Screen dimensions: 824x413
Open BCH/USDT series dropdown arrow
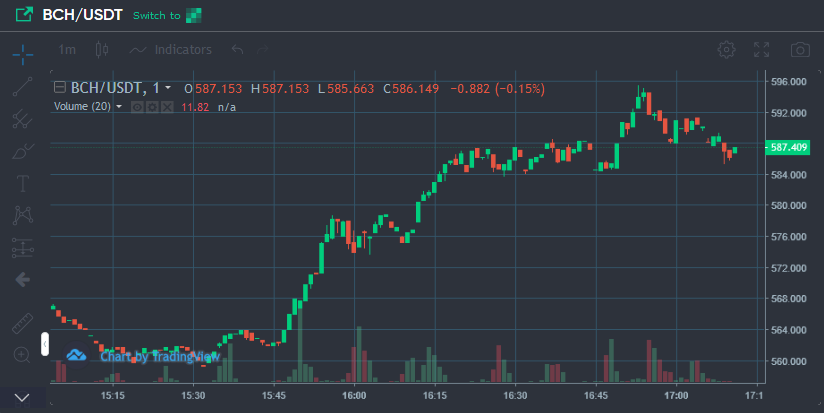click(168, 88)
